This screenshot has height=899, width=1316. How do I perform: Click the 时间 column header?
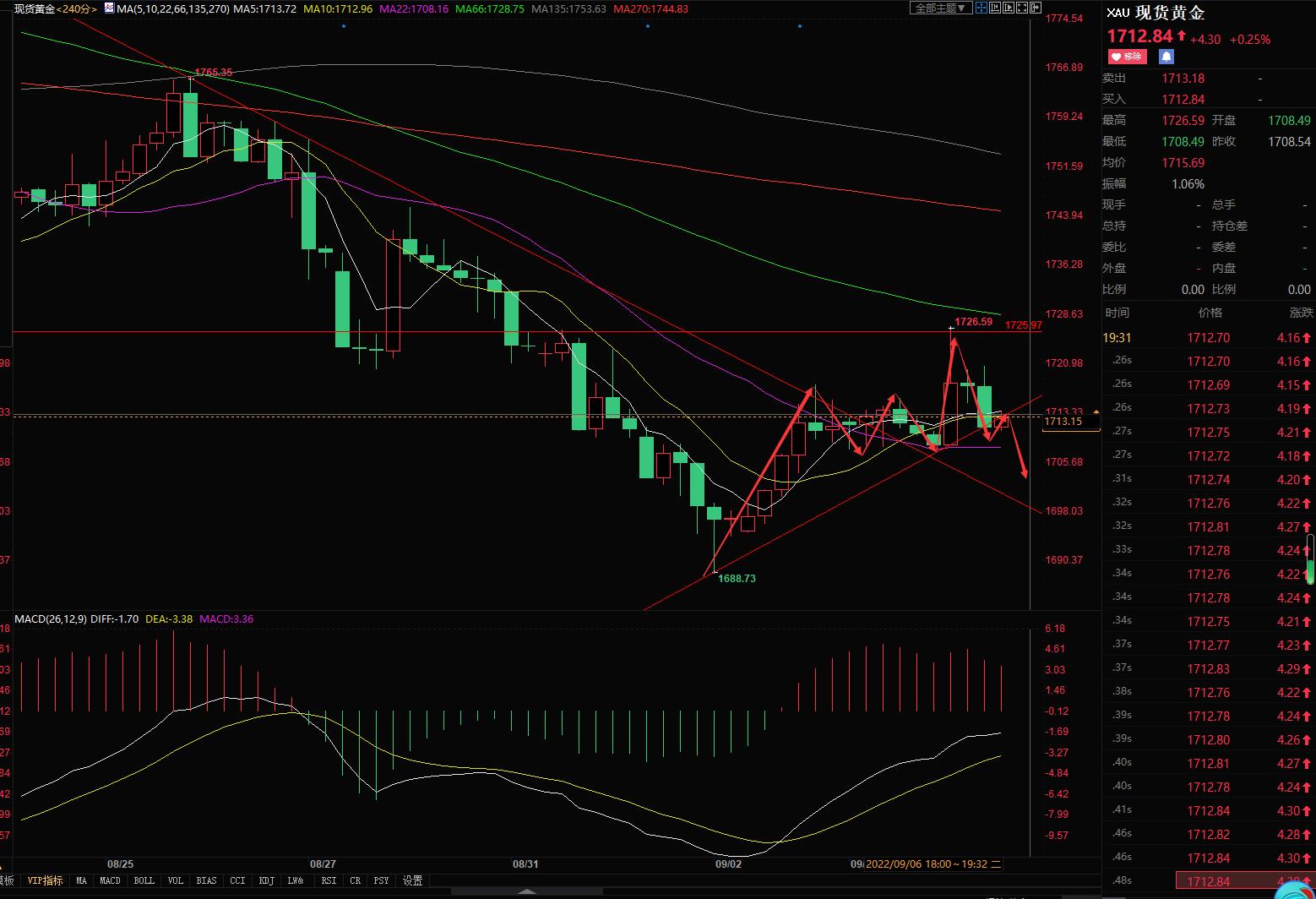pos(1118,313)
